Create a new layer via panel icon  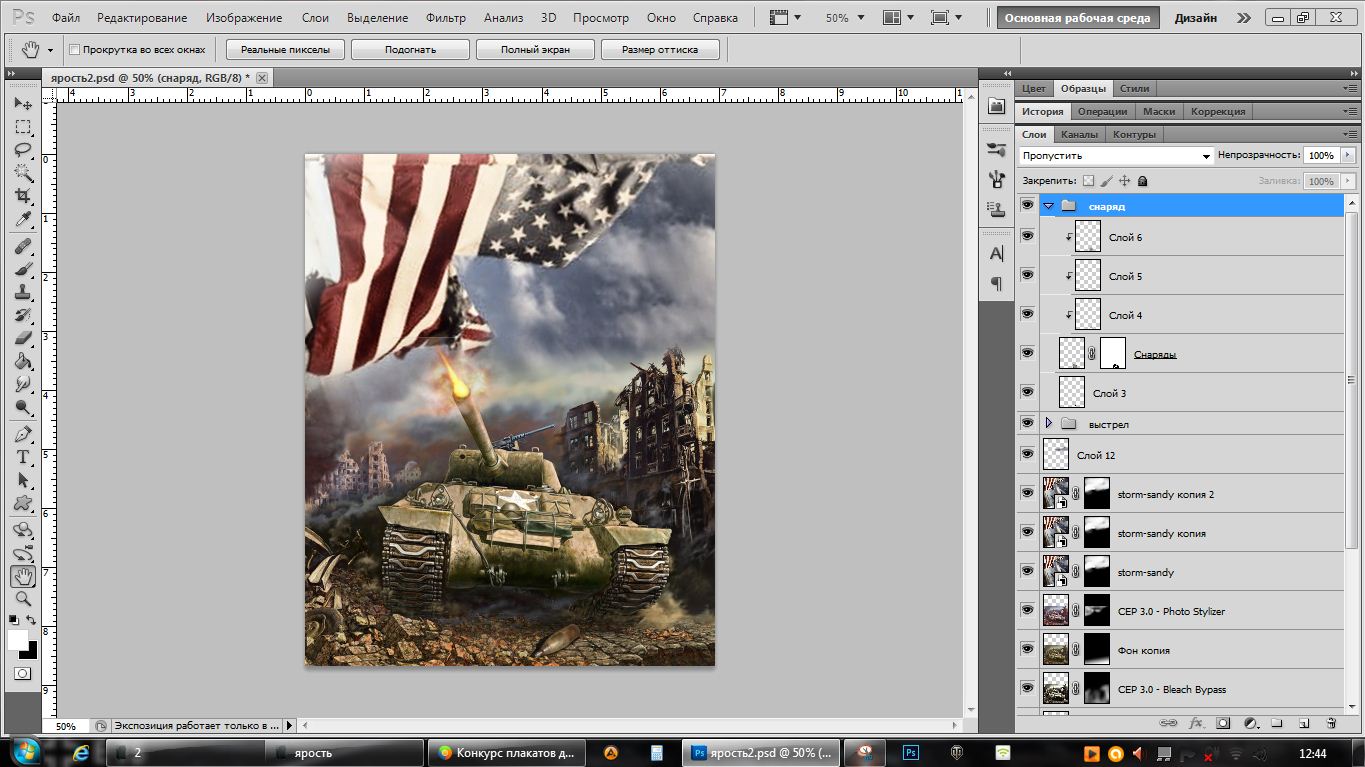point(1304,722)
